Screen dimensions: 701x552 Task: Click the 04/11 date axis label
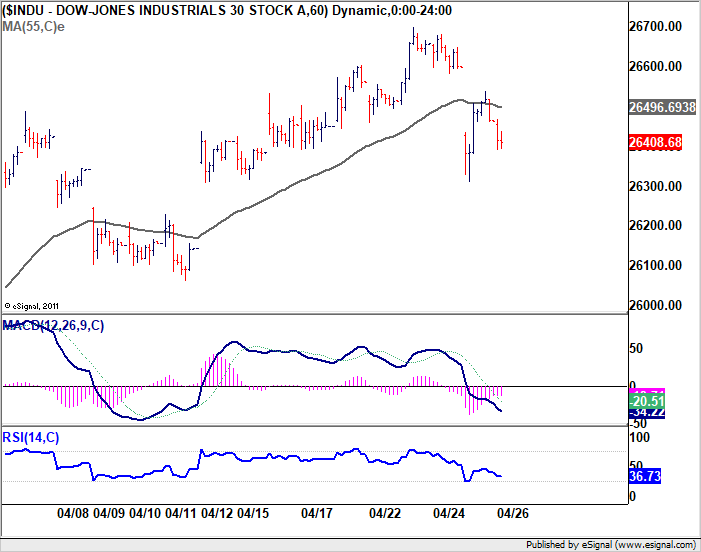click(181, 513)
